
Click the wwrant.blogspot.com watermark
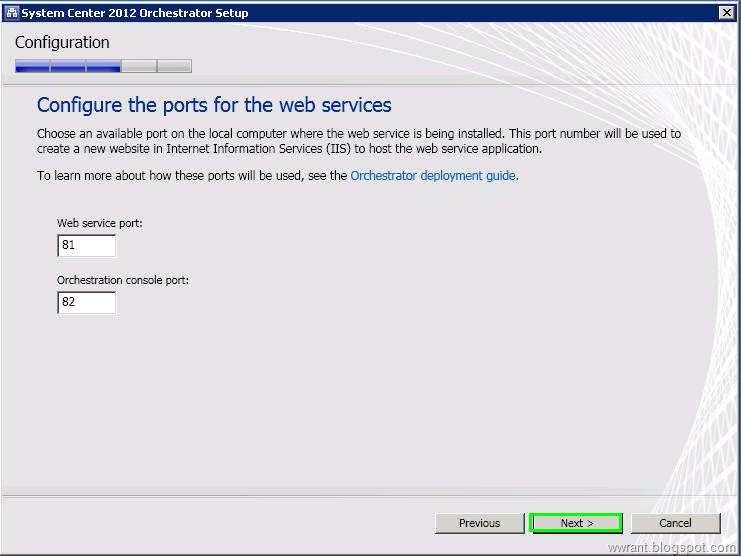[672, 547]
